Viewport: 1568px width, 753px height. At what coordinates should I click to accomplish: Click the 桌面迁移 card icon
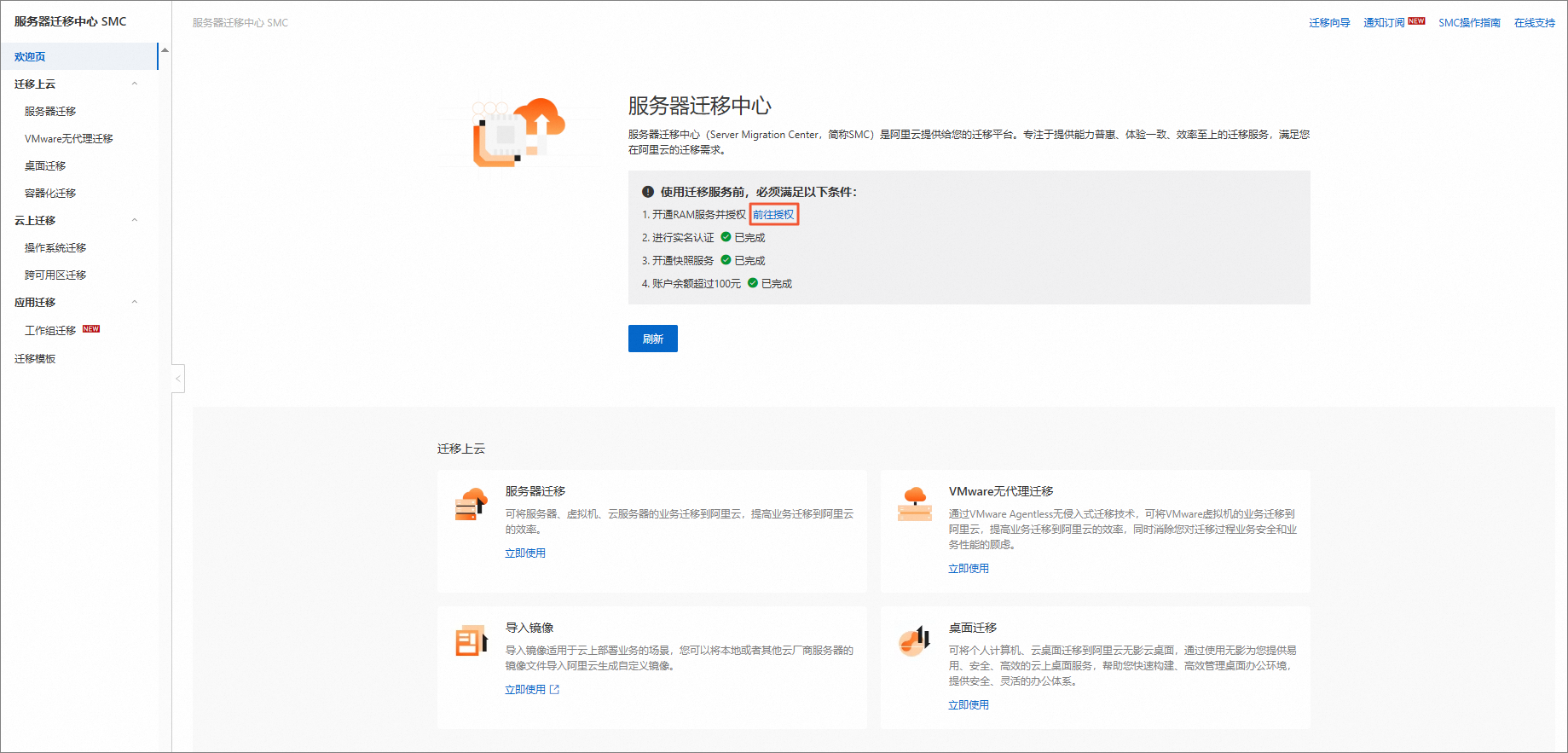(x=914, y=640)
